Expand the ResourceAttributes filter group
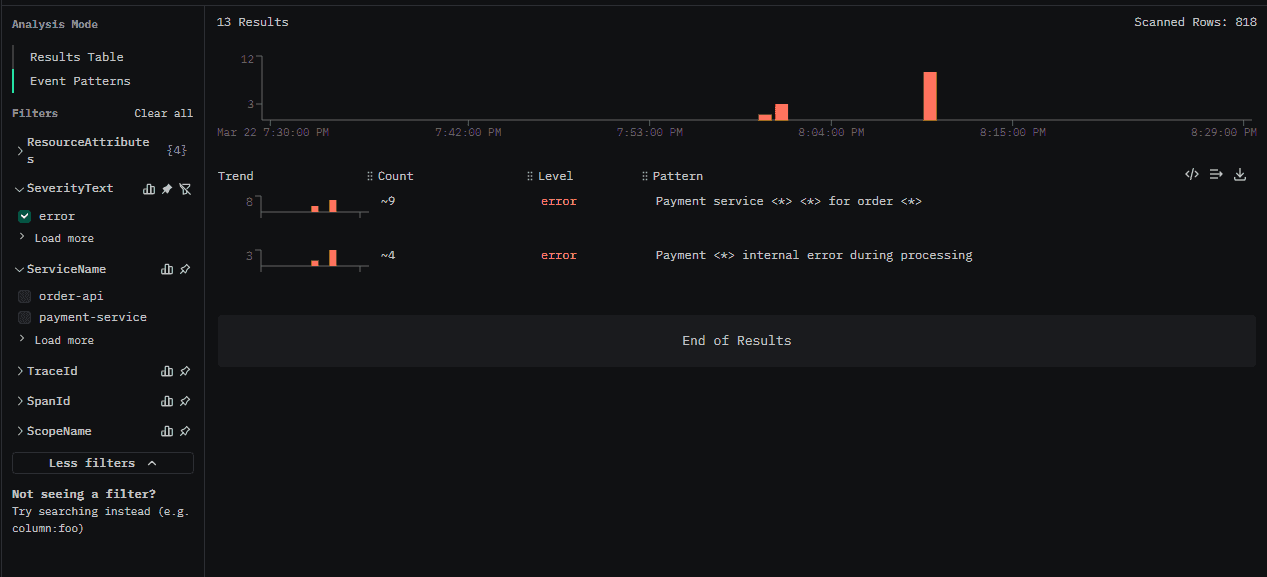Viewport: 1267px width, 577px height. coord(20,150)
